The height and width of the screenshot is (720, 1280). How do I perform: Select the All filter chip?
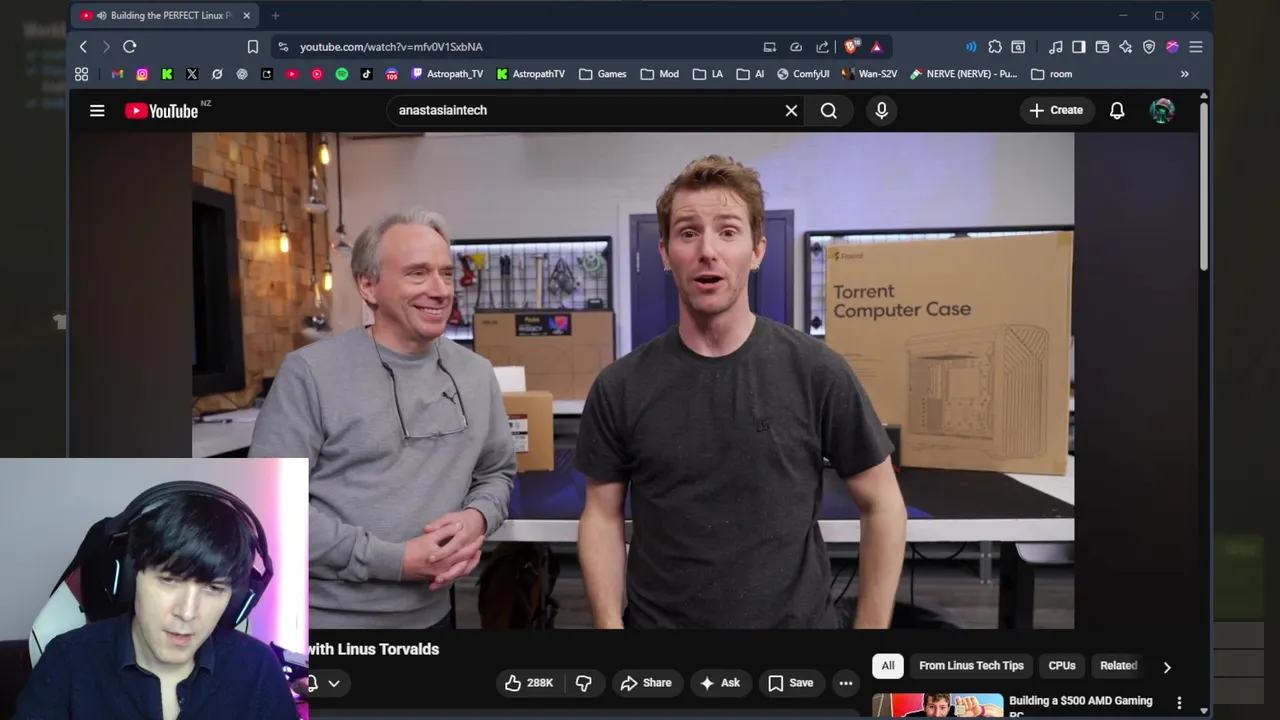pos(888,666)
